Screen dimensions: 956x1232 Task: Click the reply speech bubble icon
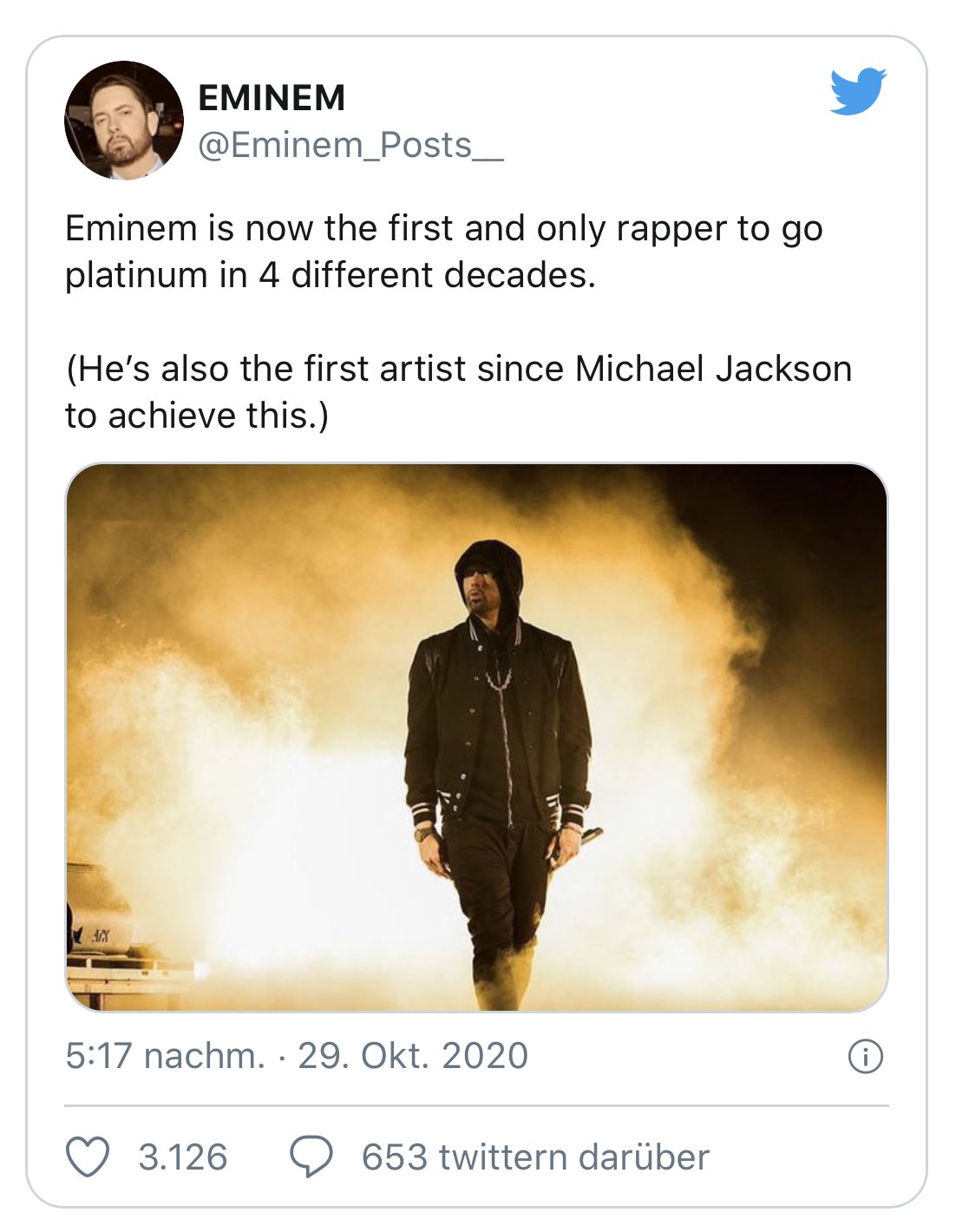point(311,1157)
